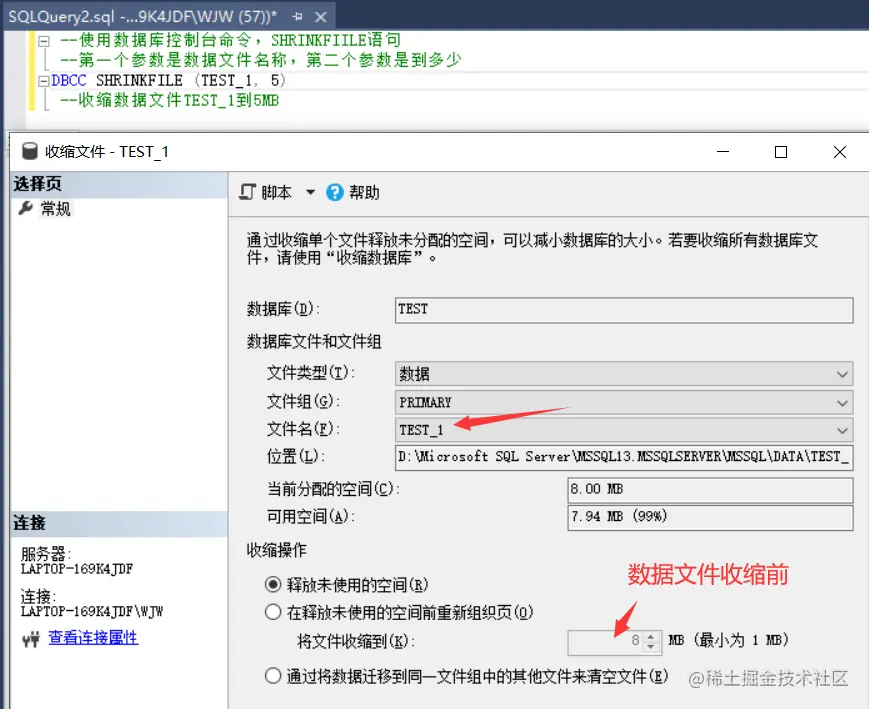Screen dimensions: 869x709
Task: Click the database icon in dialog title
Action: pyautogui.click(x=29, y=151)
